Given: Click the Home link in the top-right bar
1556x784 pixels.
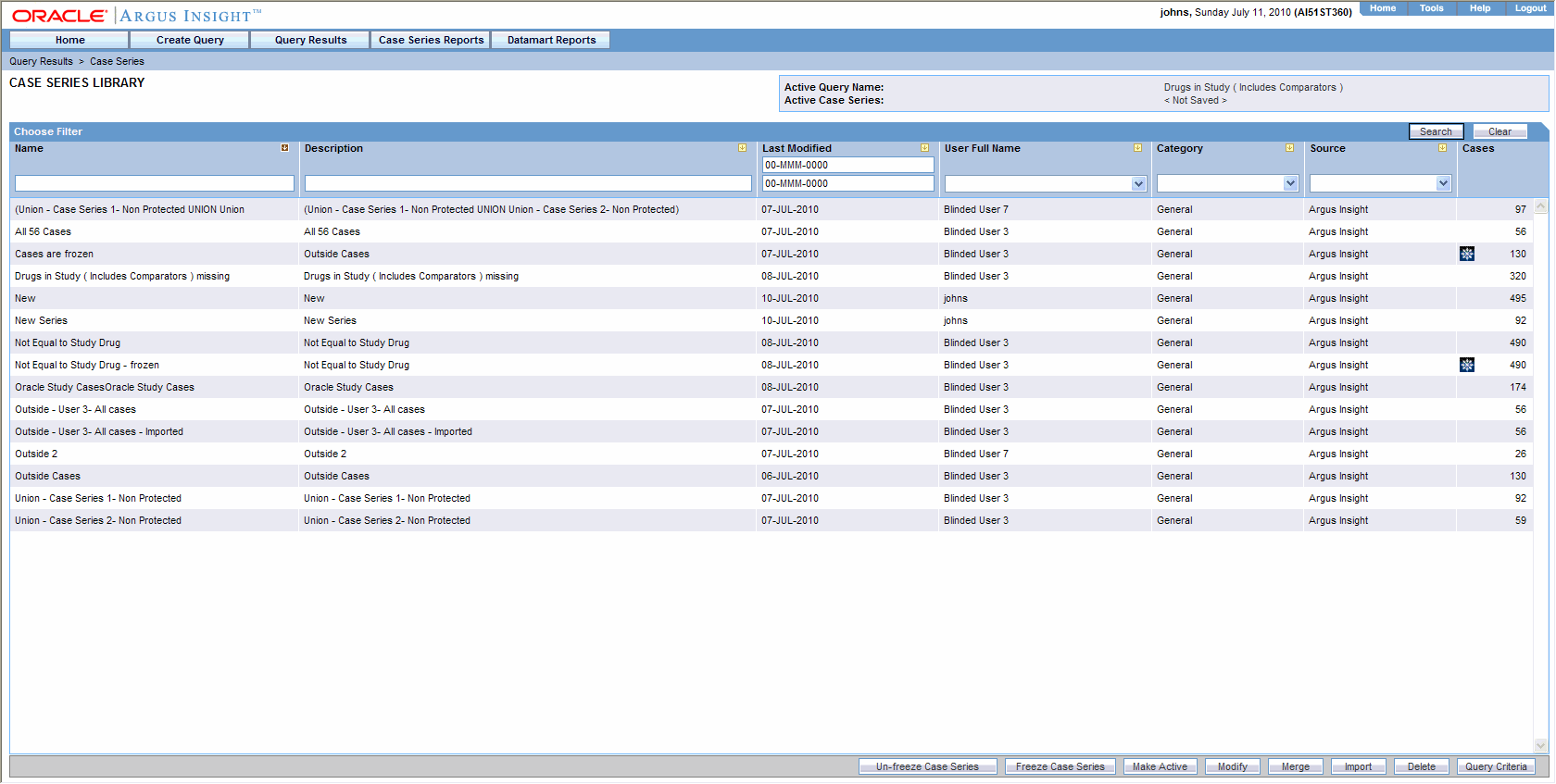Looking at the screenshot, I should 1383,8.
